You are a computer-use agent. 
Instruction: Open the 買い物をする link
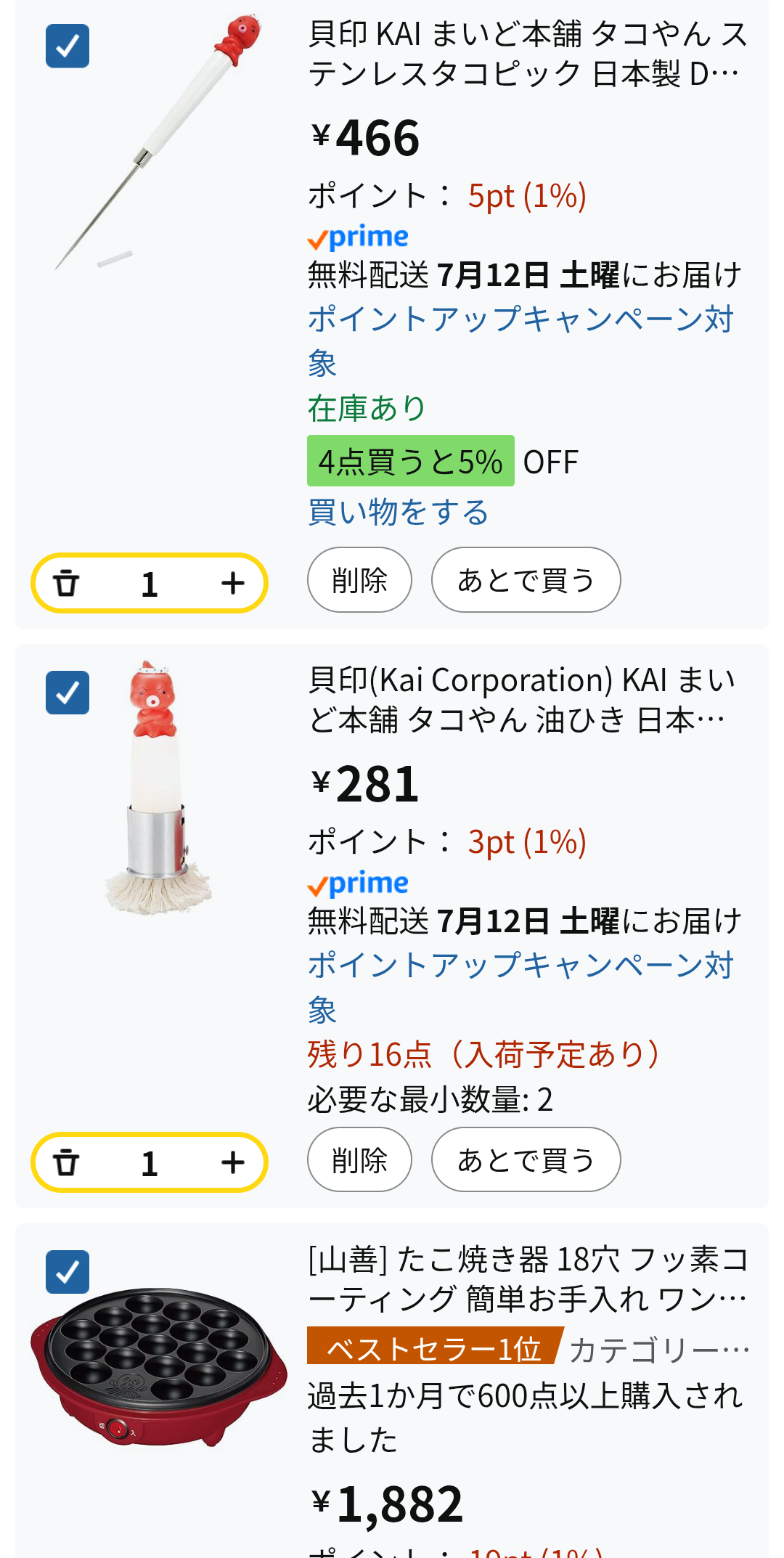point(398,512)
